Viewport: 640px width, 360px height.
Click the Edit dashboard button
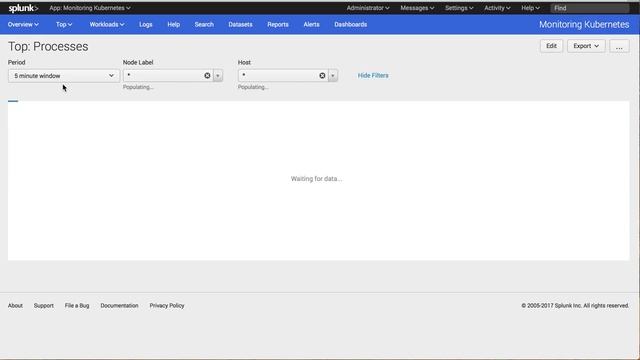[x=551, y=46]
